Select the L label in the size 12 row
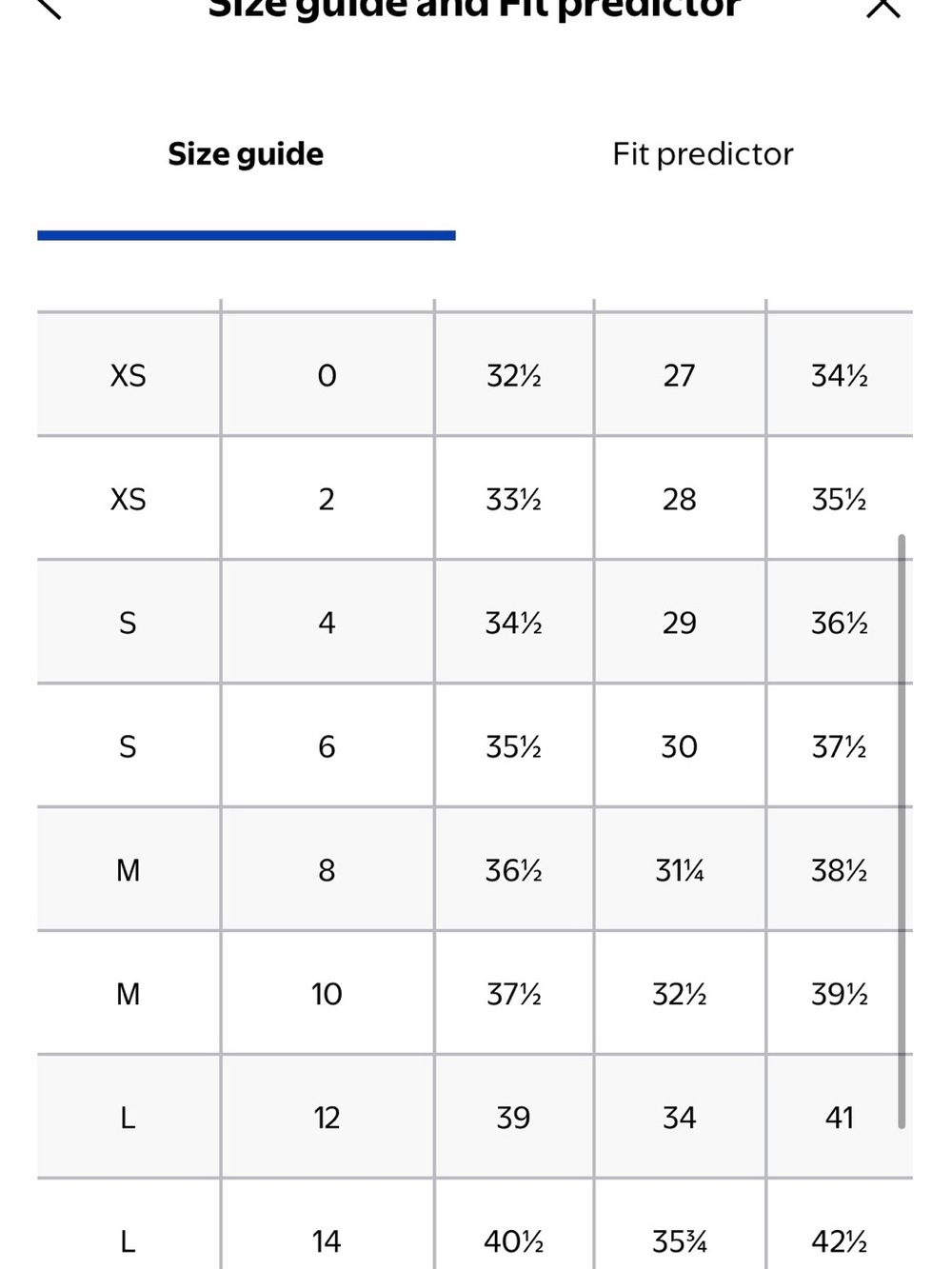Screen dimensions: 952x1269 tap(129, 1118)
